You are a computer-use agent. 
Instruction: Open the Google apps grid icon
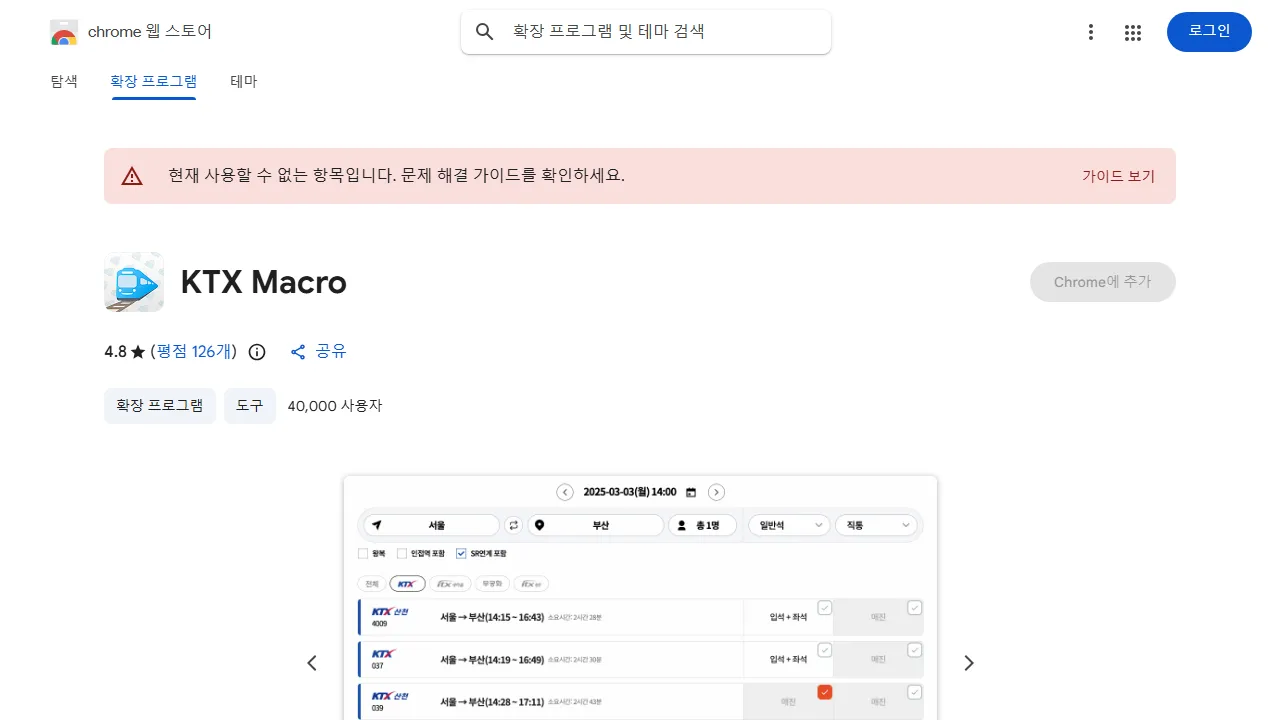click(1133, 31)
